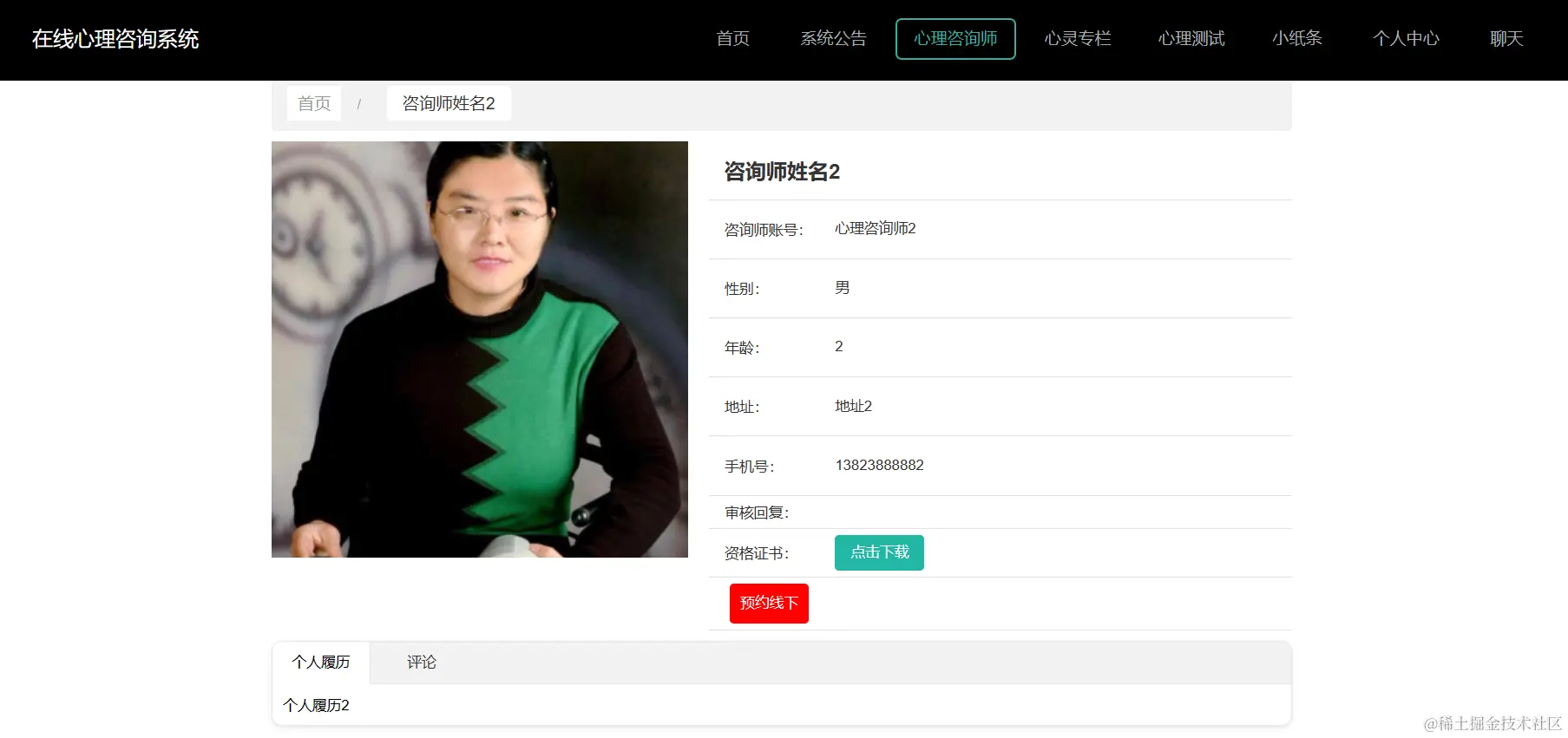Image resolution: width=1568 pixels, height=738 pixels.
Task: Click the 咨询师账号: label
Action: 764,230
